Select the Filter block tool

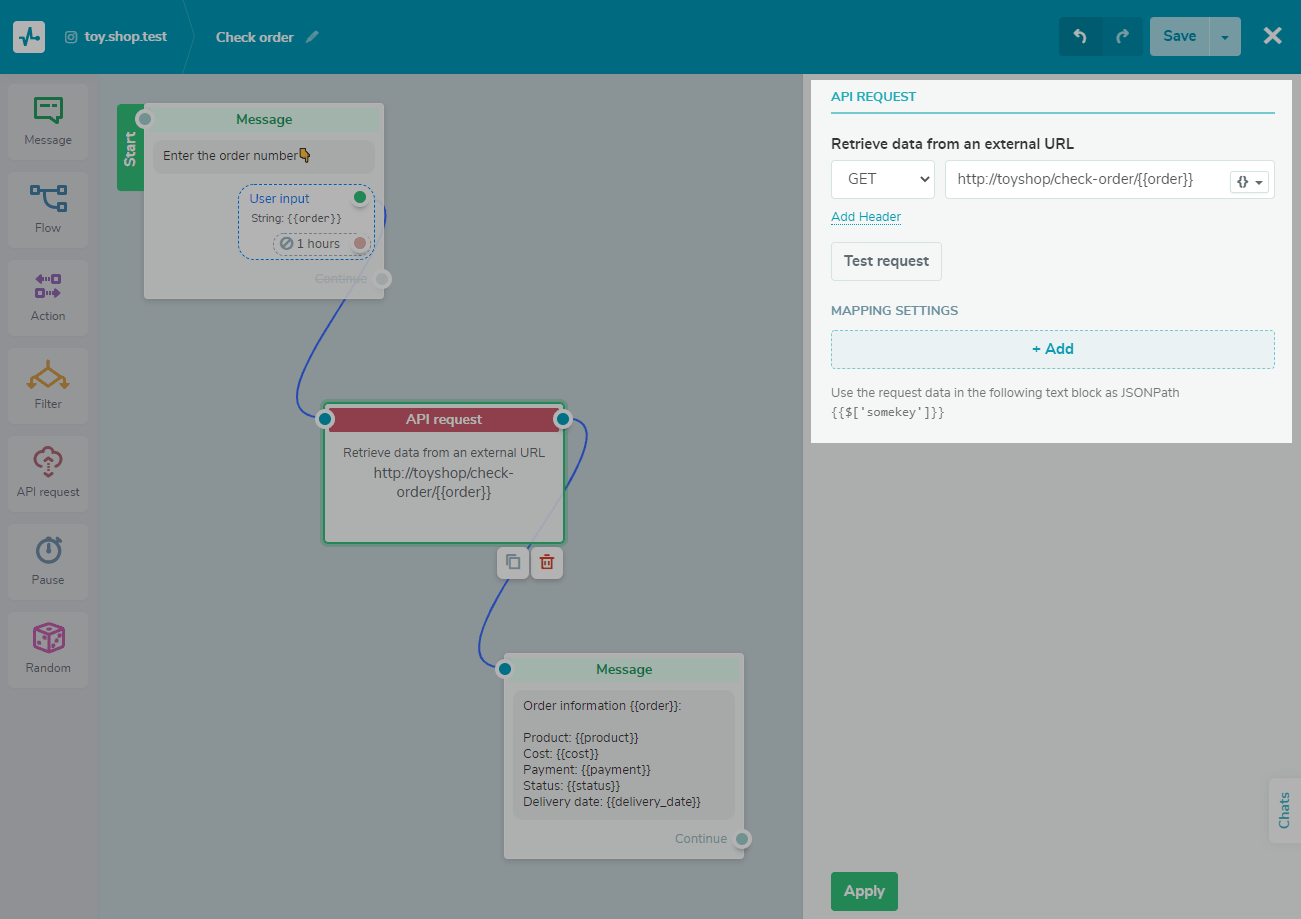[x=47, y=385]
